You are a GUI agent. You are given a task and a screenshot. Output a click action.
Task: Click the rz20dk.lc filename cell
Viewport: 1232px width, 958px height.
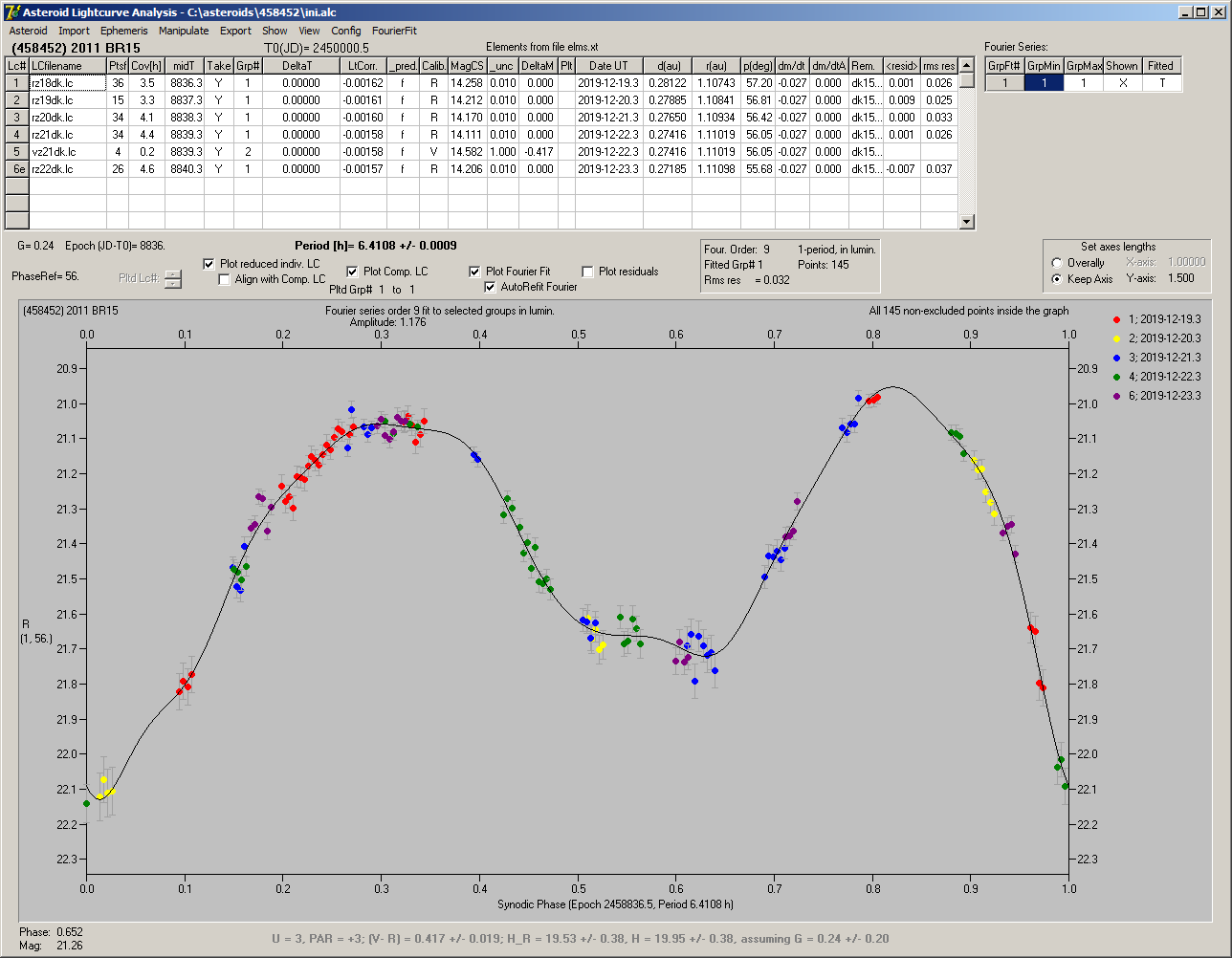[x=67, y=118]
